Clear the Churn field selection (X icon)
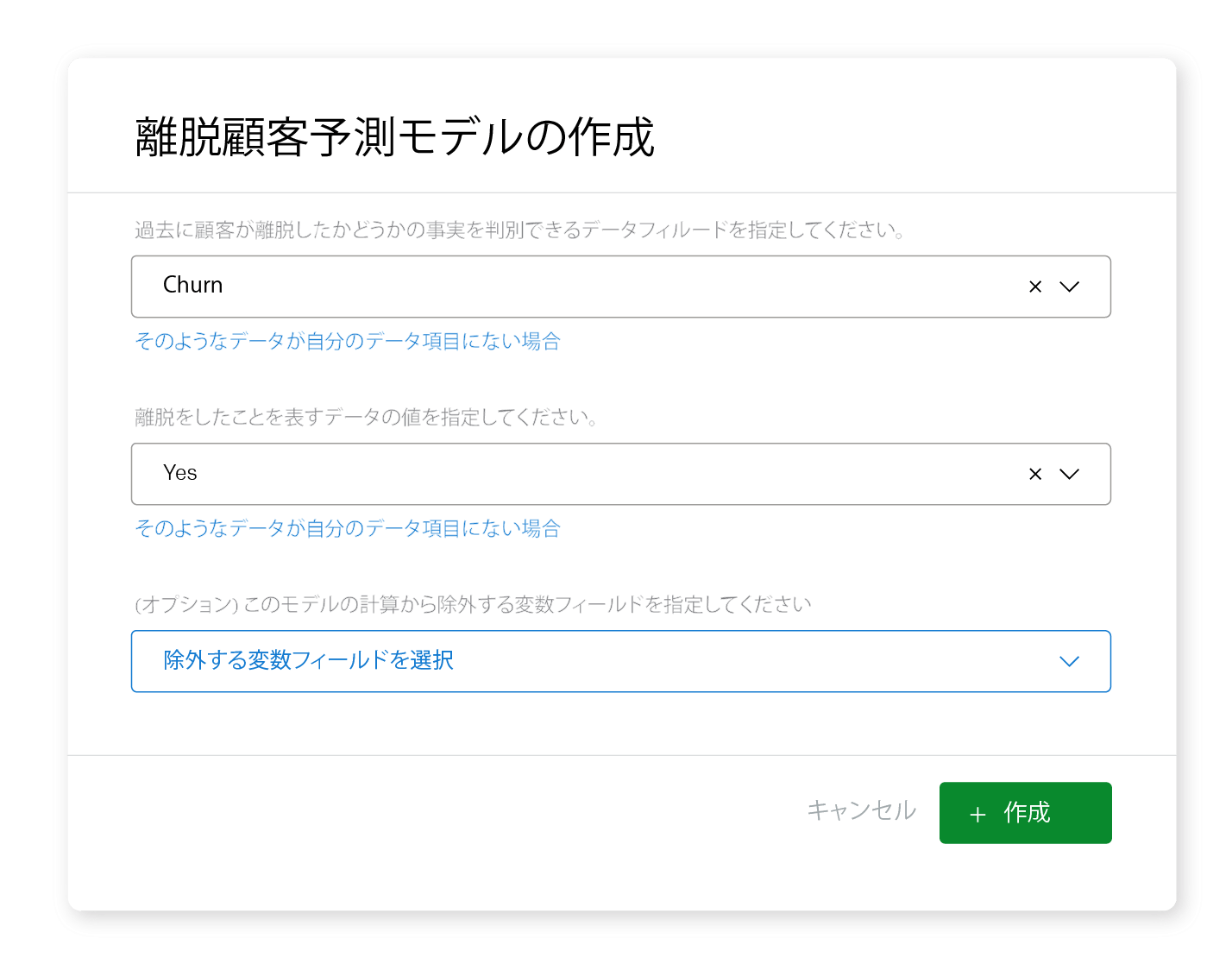This screenshot has height=964, width=1232. tap(1035, 287)
